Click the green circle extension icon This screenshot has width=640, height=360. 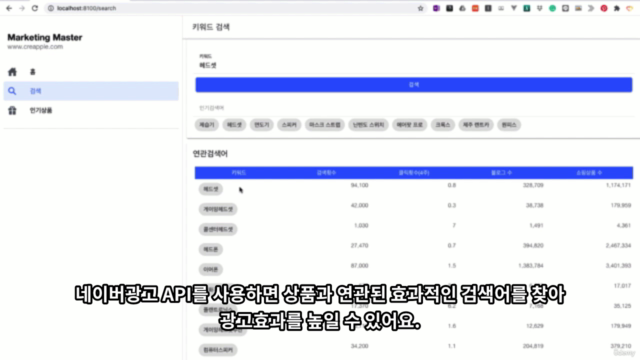point(553,8)
